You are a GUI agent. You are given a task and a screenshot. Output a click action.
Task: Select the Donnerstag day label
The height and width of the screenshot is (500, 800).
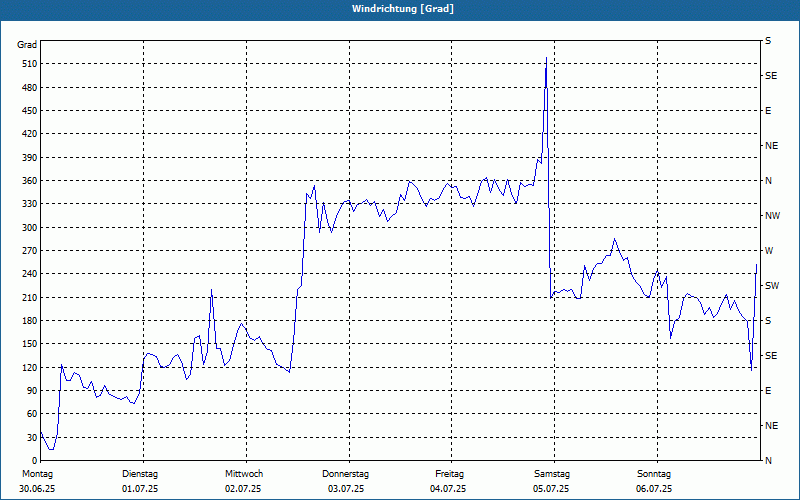(345, 474)
